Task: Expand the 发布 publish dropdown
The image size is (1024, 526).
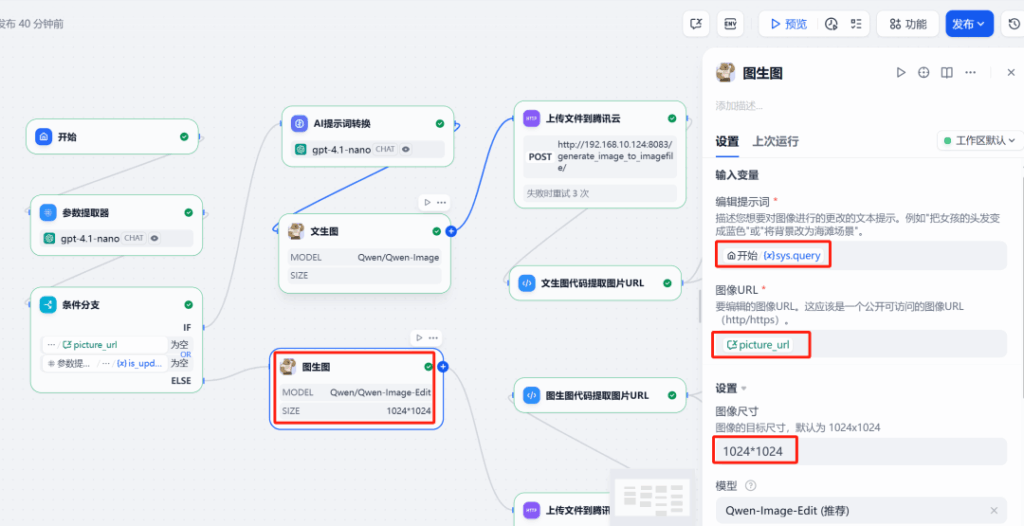Action: click(969, 24)
